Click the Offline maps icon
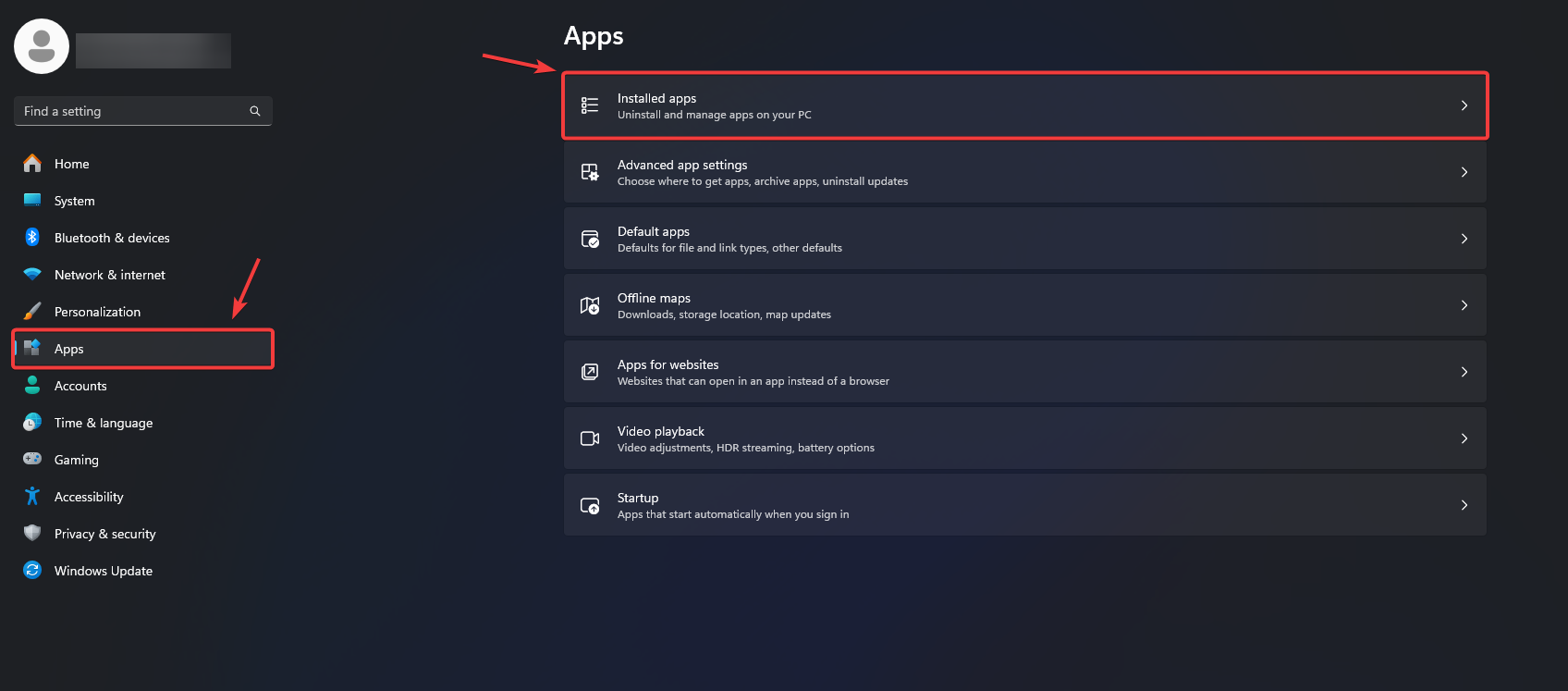 point(590,304)
